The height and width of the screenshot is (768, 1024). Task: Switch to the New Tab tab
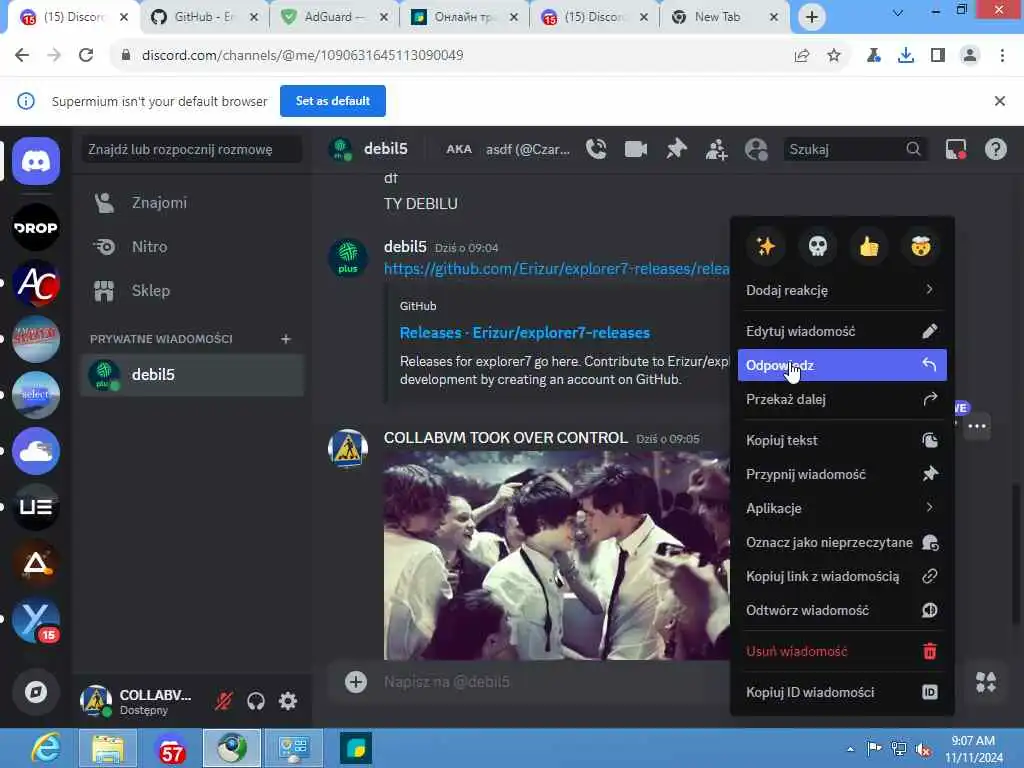tap(724, 17)
